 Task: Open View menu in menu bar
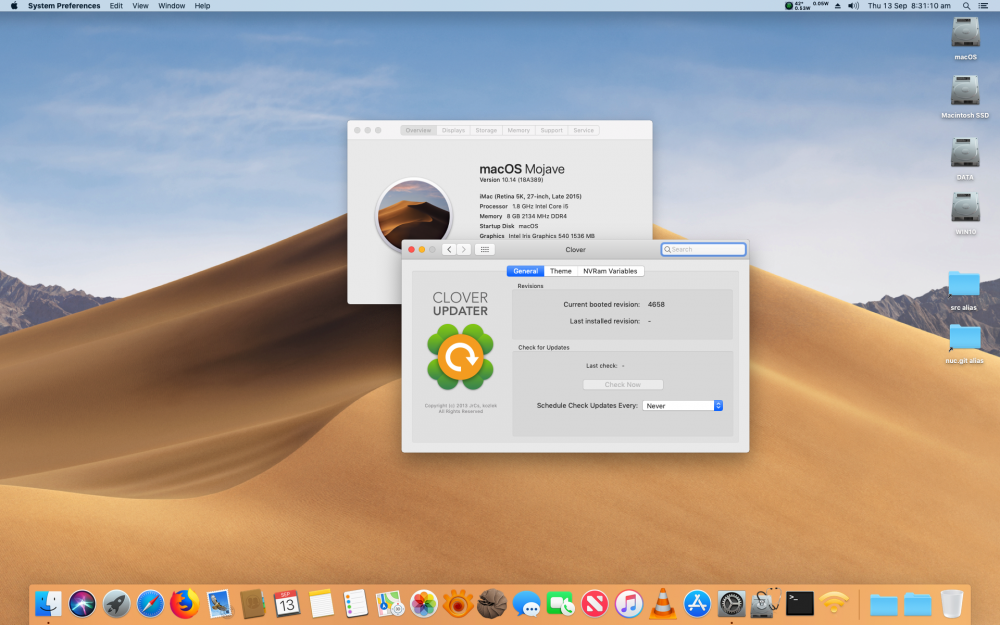(x=140, y=6)
